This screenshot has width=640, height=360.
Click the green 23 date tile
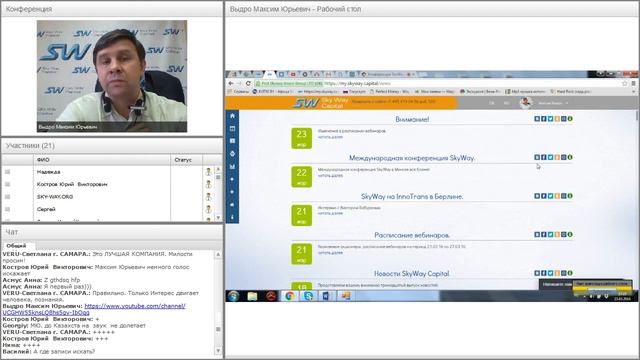point(302,138)
